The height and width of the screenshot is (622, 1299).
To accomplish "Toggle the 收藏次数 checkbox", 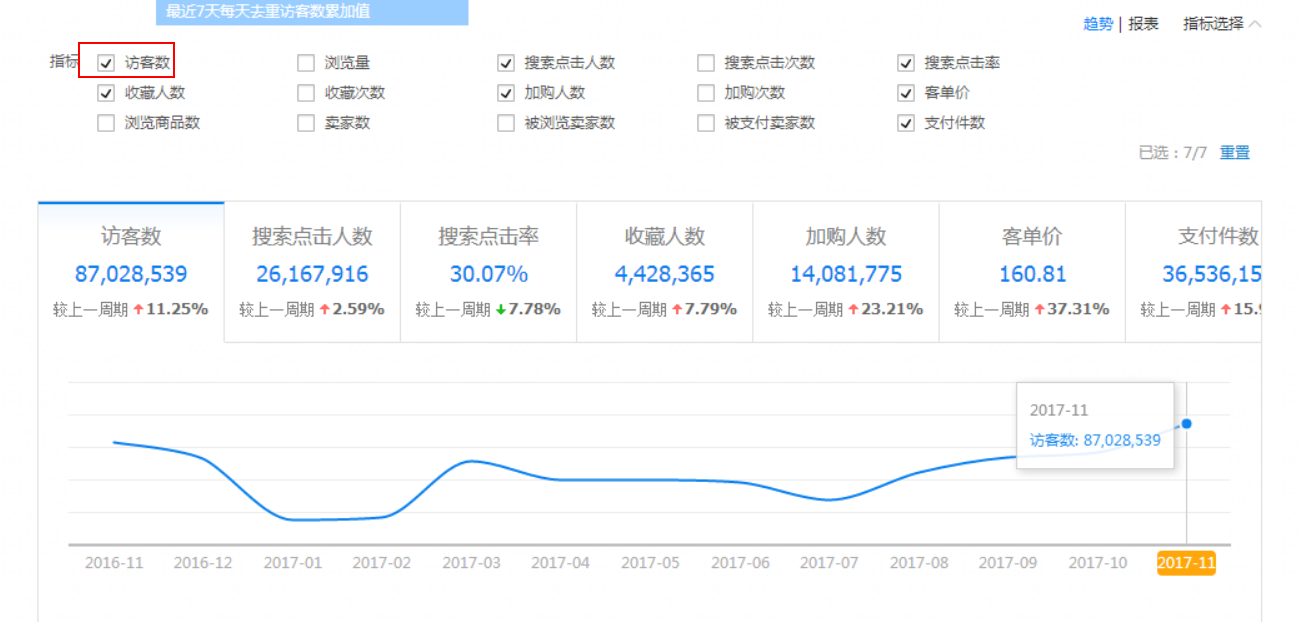I will 306,93.
